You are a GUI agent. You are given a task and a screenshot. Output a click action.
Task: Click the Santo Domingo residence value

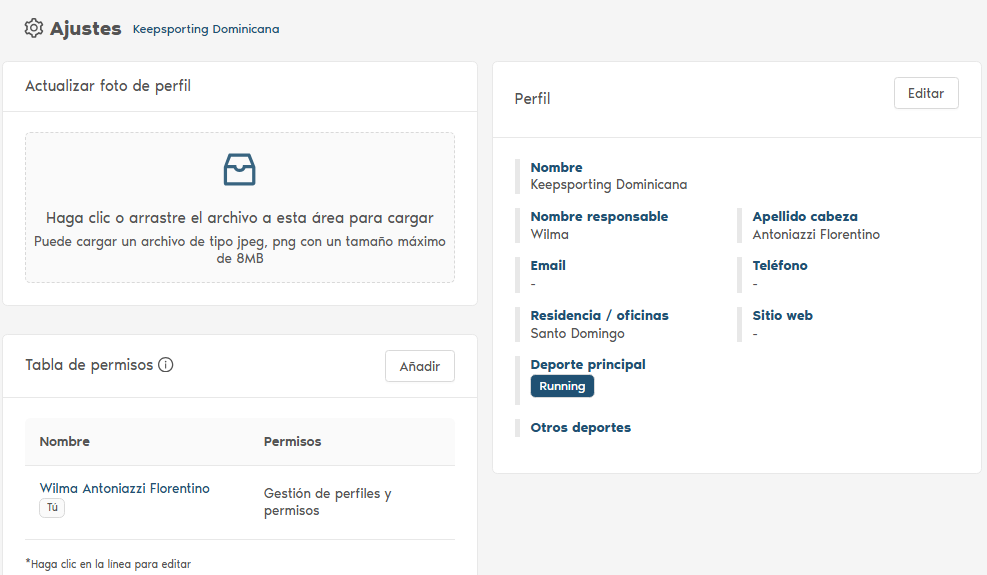coord(577,333)
